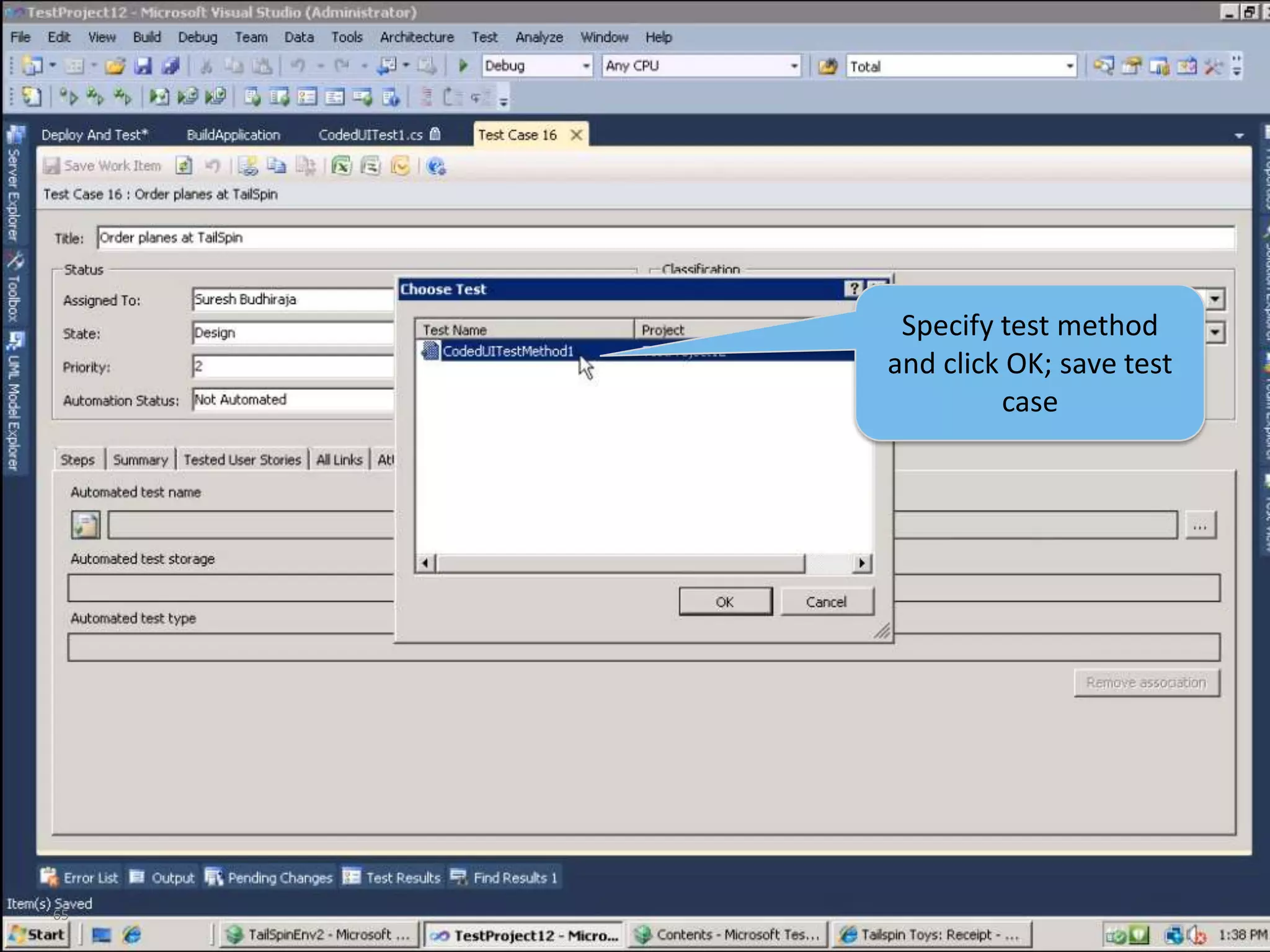This screenshot has width=1270, height=952.
Task: Expand the Any CPU platform dropdown
Action: pyautogui.click(x=794, y=66)
